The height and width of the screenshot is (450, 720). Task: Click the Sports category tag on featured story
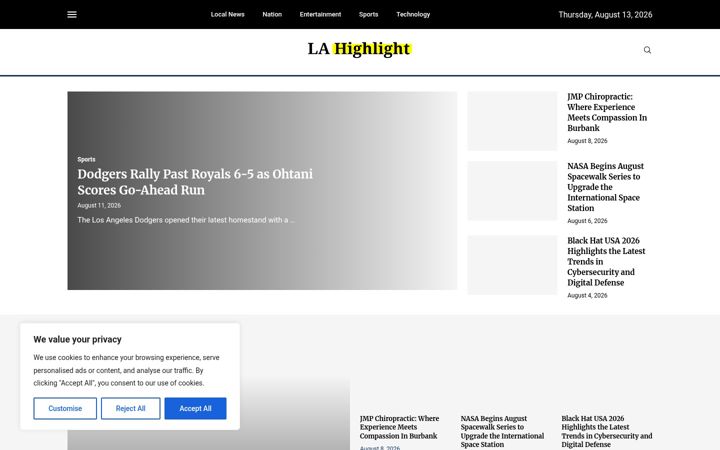tap(86, 159)
